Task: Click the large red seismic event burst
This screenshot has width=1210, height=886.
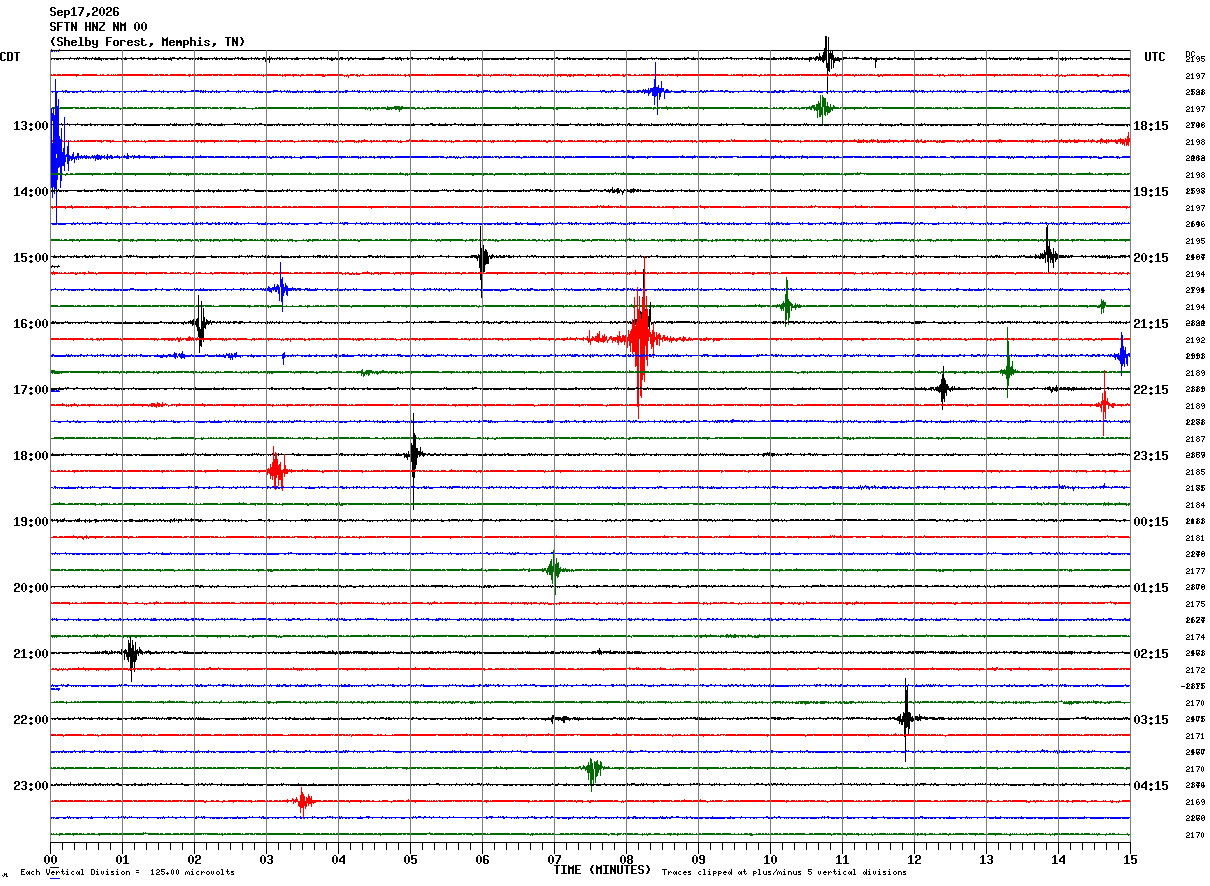Action: (x=639, y=338)
